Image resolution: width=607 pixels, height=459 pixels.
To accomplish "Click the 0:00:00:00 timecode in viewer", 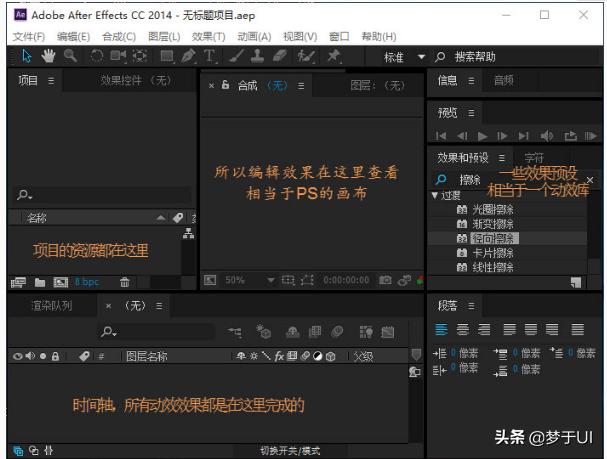I will pyautogui.click(x=346, y=280).
